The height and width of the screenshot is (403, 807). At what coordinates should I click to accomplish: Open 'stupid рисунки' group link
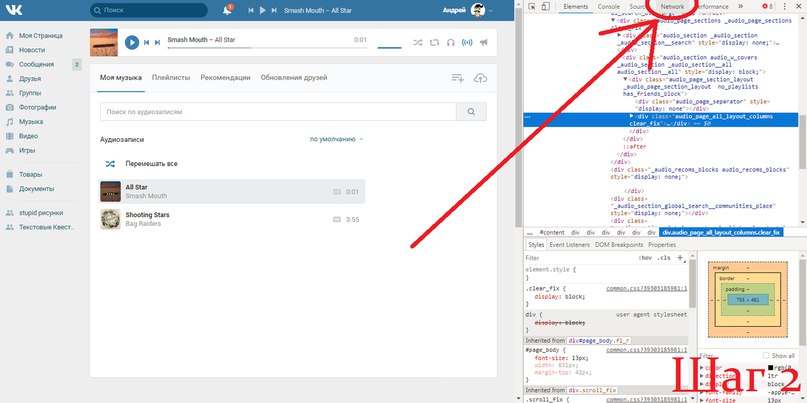[41, 213]
